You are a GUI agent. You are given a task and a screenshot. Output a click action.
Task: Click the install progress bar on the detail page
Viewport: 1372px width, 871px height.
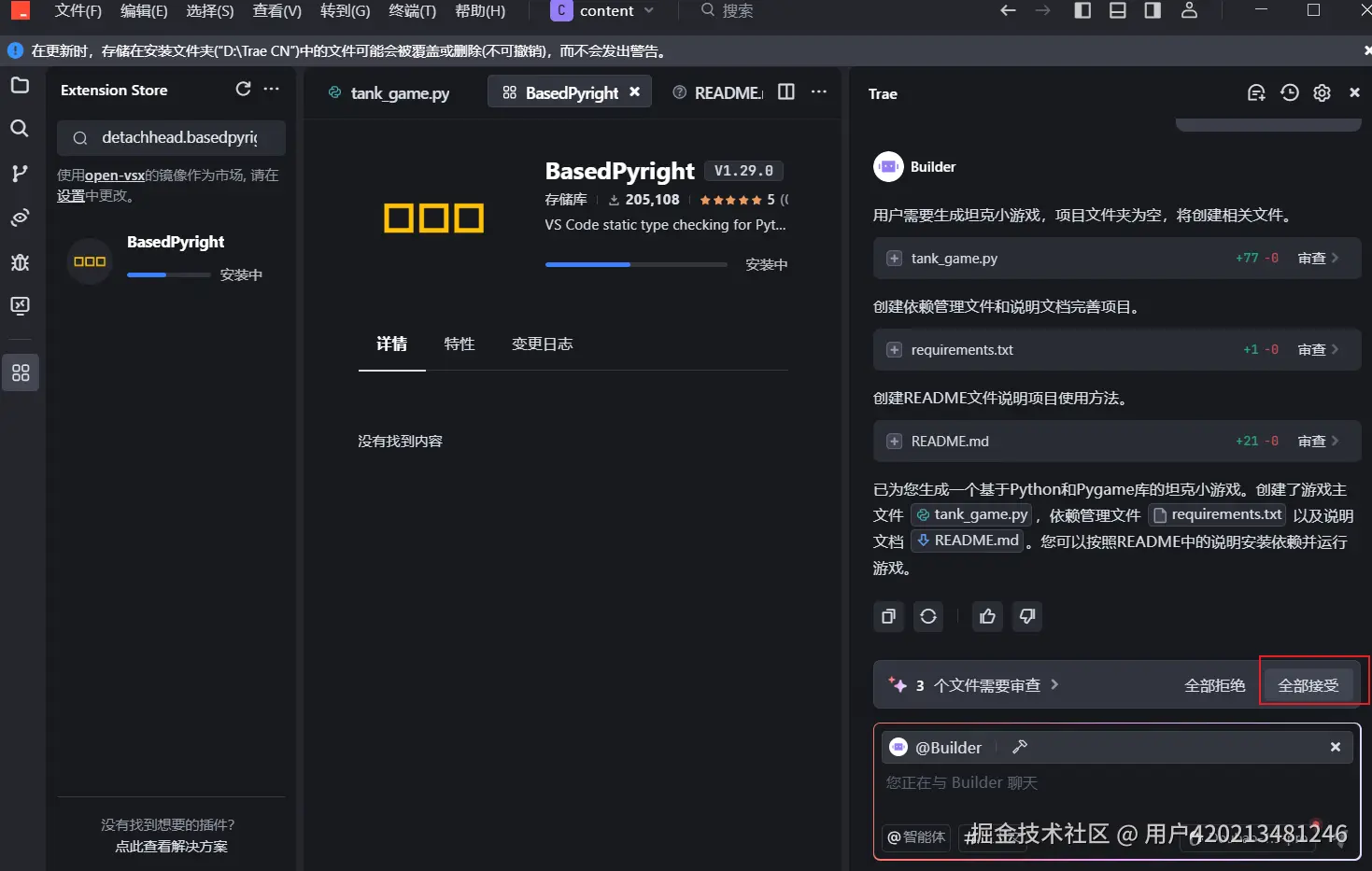pyautogui.click(x=636, y=264)
